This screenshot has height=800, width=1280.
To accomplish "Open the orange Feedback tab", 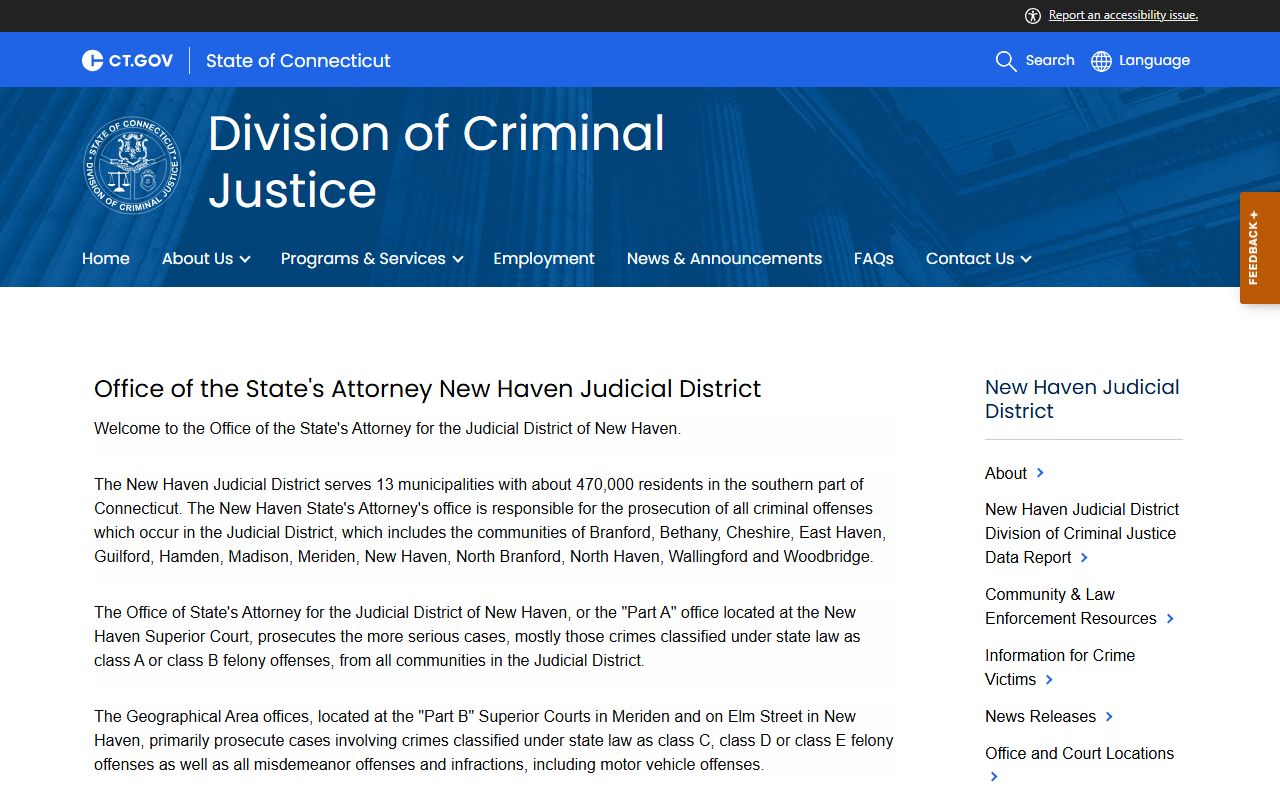I will coord(1260,248).
